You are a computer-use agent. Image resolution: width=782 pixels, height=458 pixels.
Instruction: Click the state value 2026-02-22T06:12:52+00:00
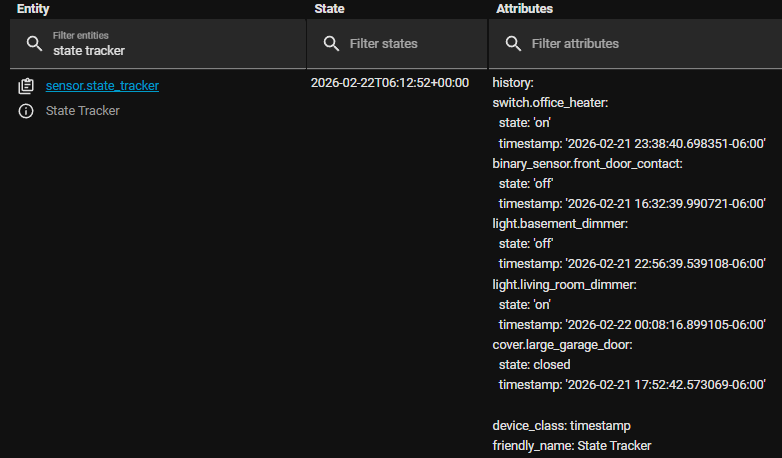pos(390,83)
